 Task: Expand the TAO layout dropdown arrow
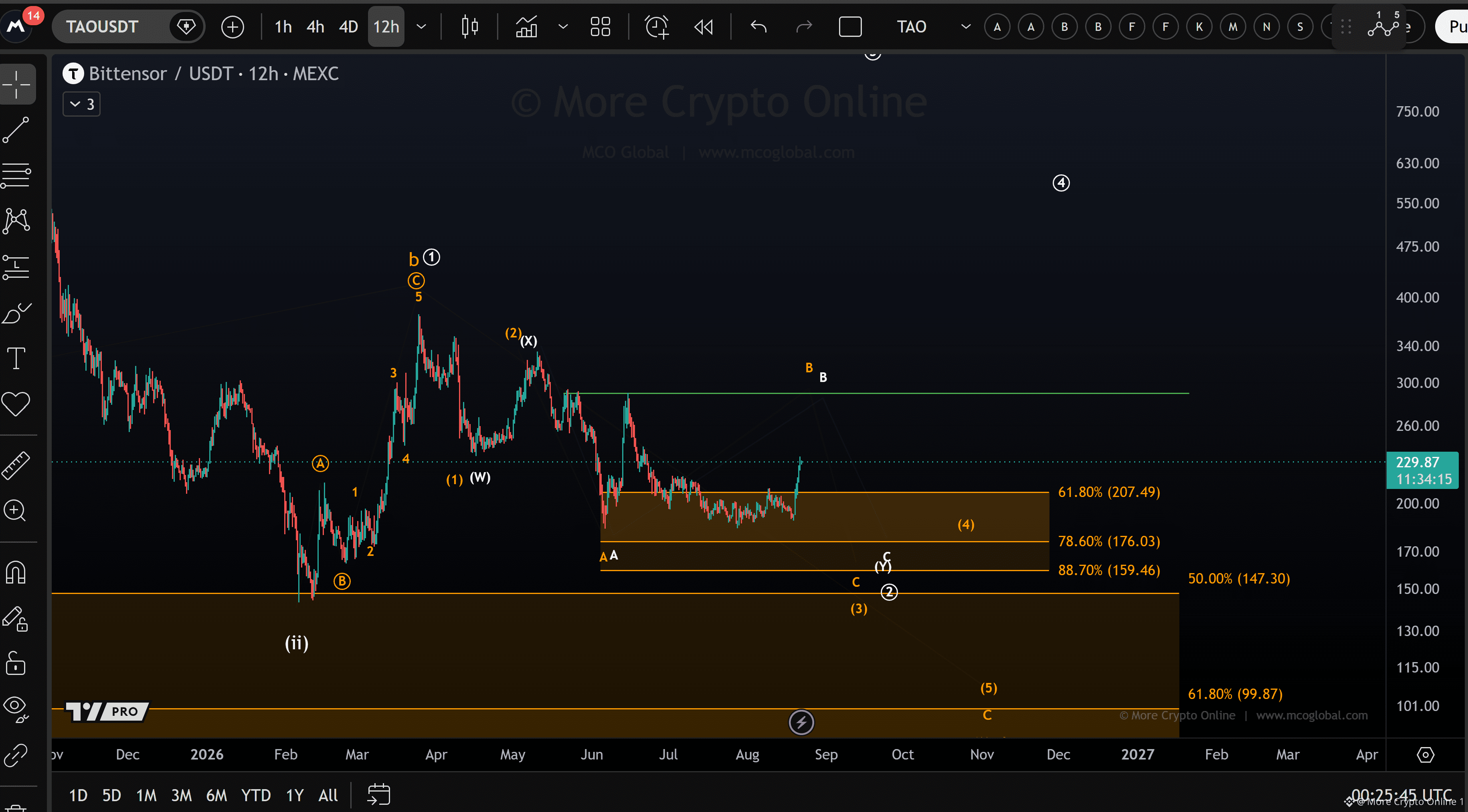pyautogui.click(x=966, y=27)
